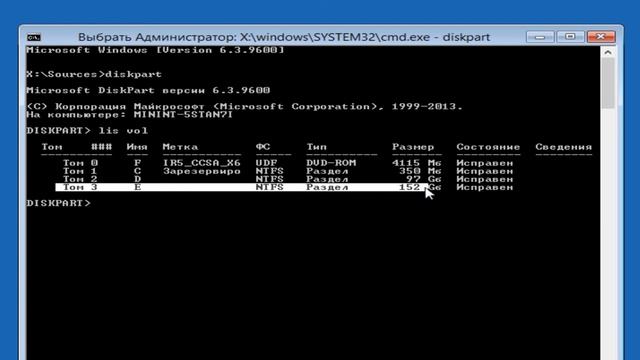Click the 'X:\Sources>diskpart' command line
This screenshot has width=640, height=360.
[94, 74]
